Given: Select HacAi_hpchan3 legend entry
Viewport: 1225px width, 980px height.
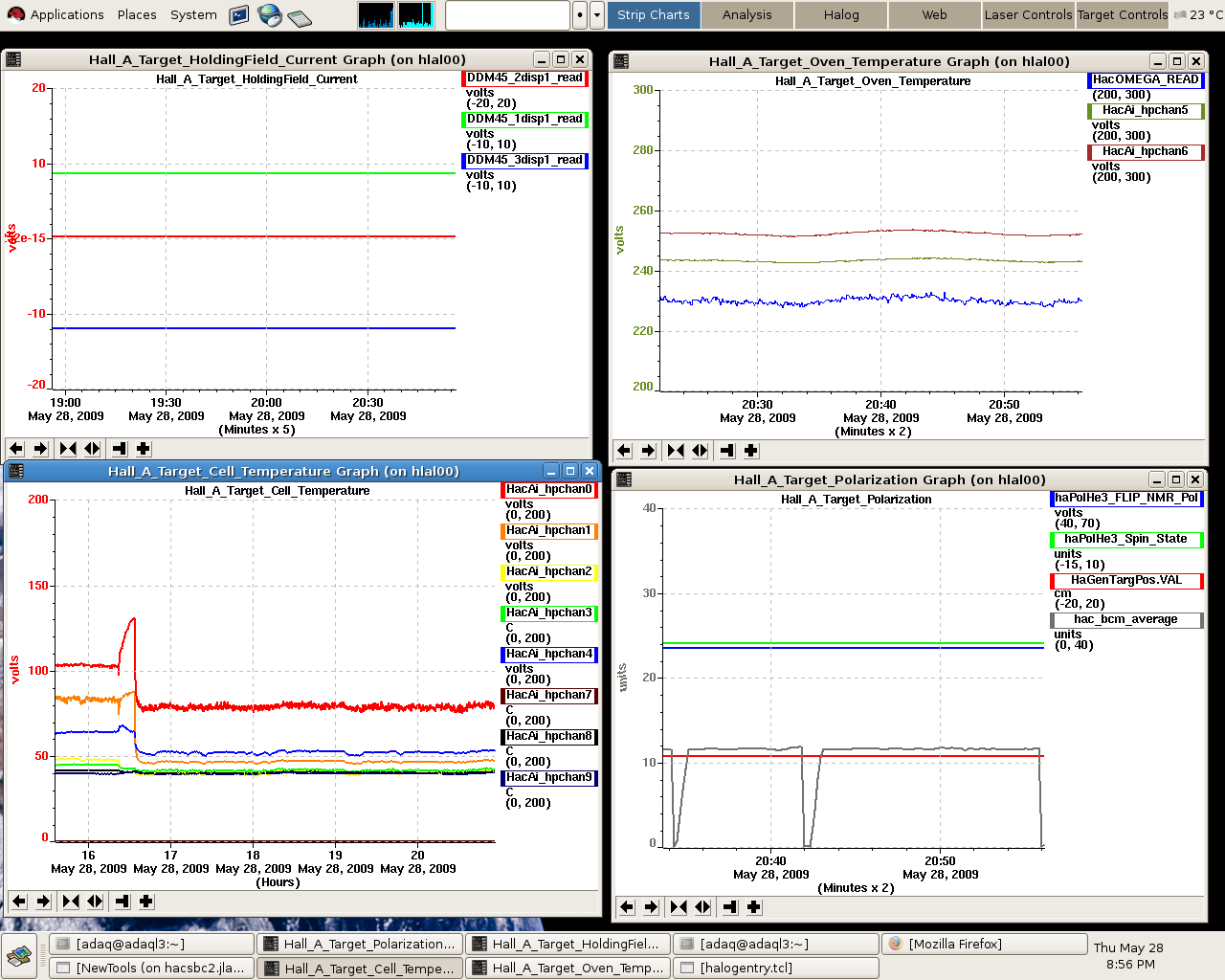Looking at the screenshot, I should (549, 613).
